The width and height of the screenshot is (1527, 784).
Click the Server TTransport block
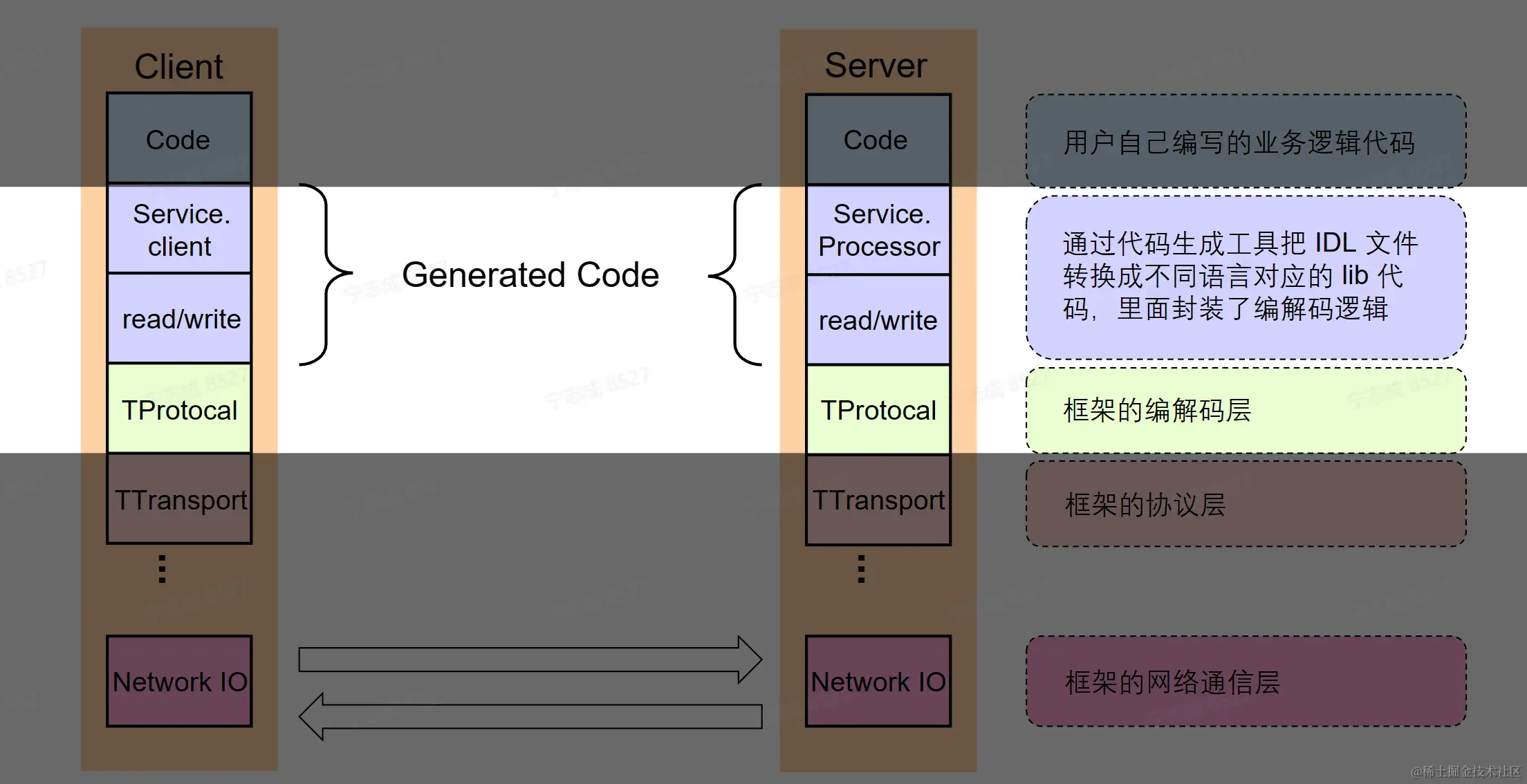click(x=878, y=500)
